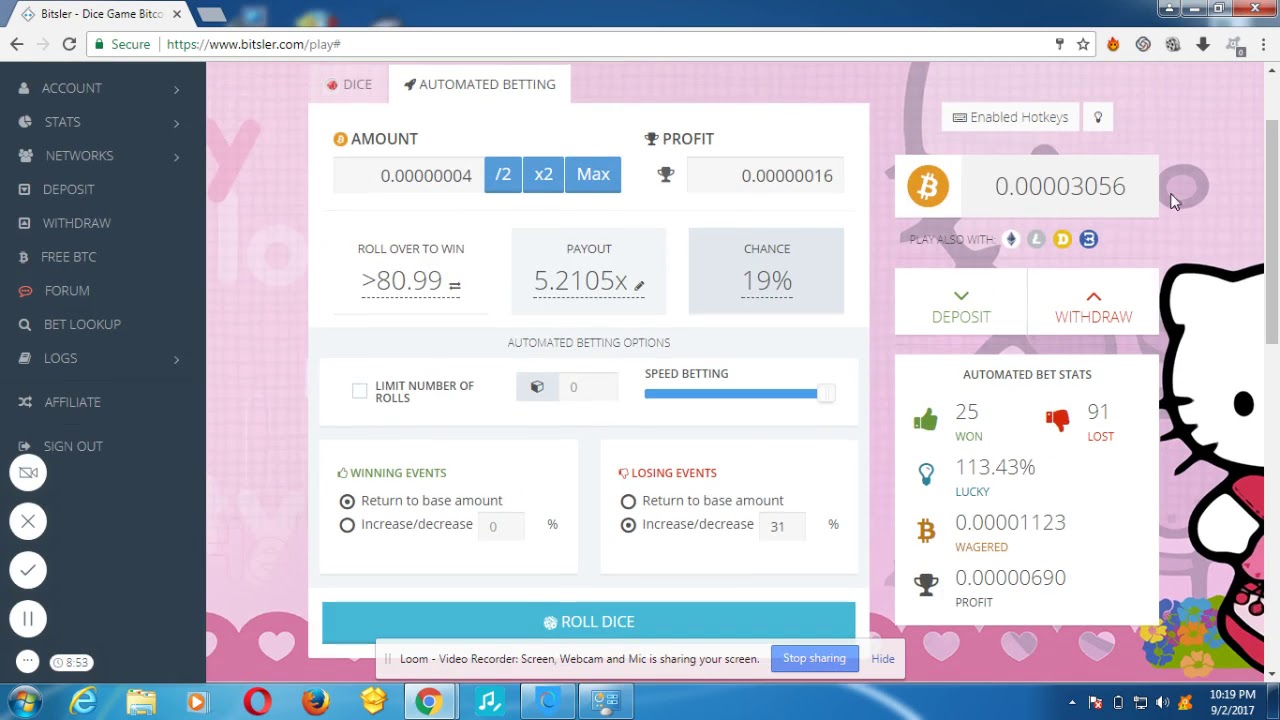Select losing events Return to base amount

click(x=628, y=501)
